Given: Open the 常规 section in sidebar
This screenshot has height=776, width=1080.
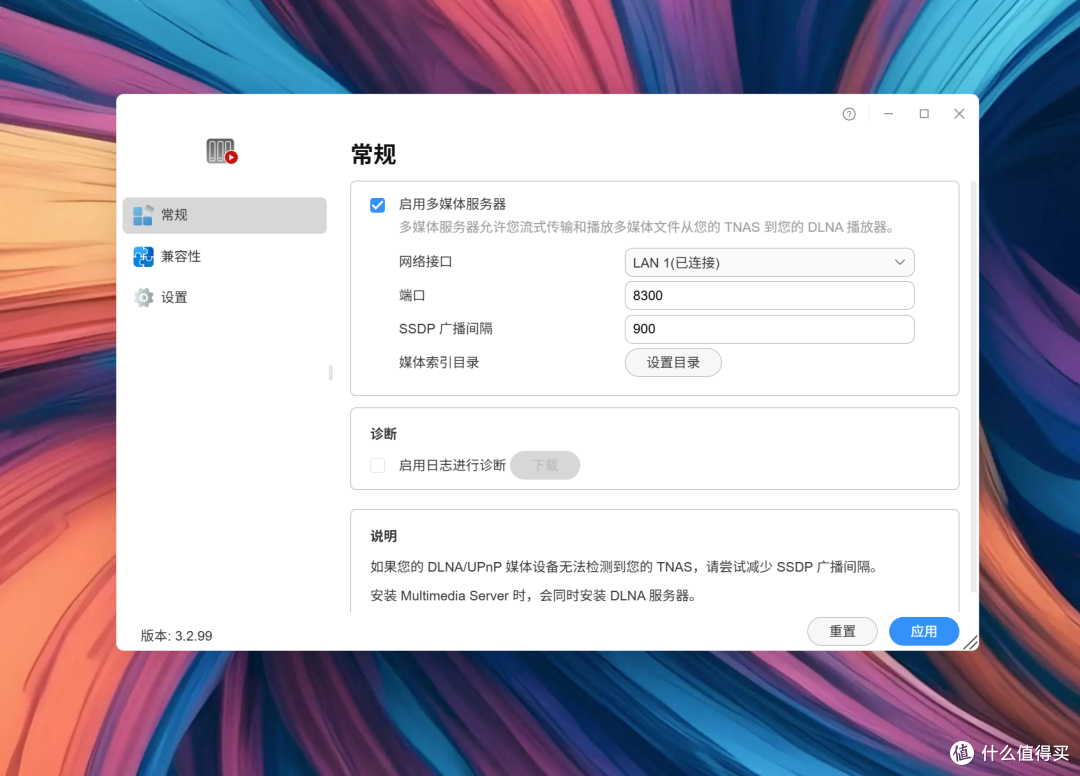Looking at the screenshot, I should tap(225, 216).
